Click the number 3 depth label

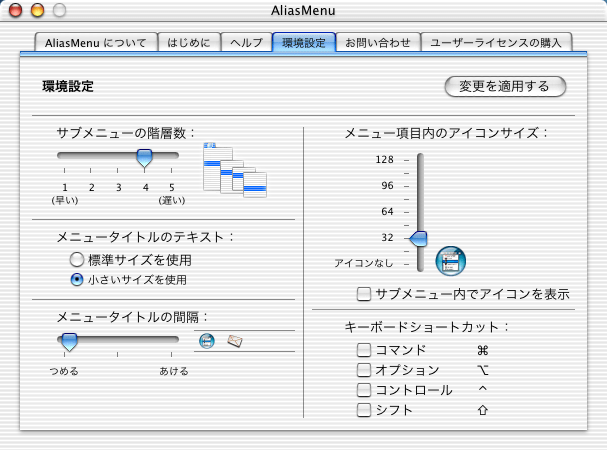pos(119,187)
